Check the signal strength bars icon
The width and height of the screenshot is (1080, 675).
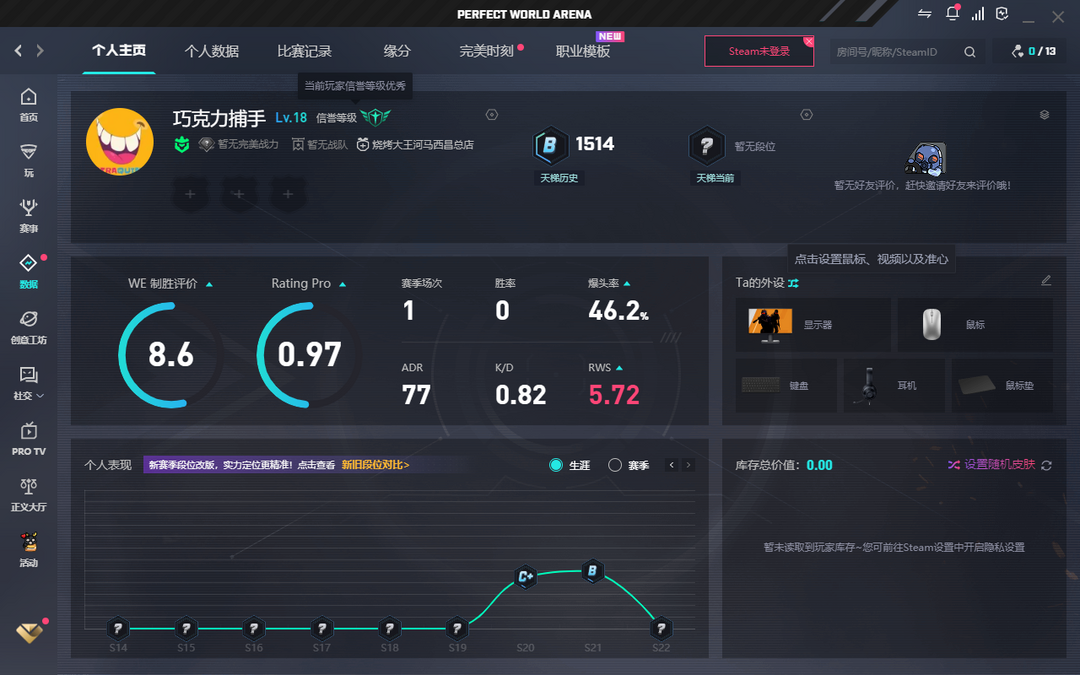pyautogui.click(x=978, y=14)
